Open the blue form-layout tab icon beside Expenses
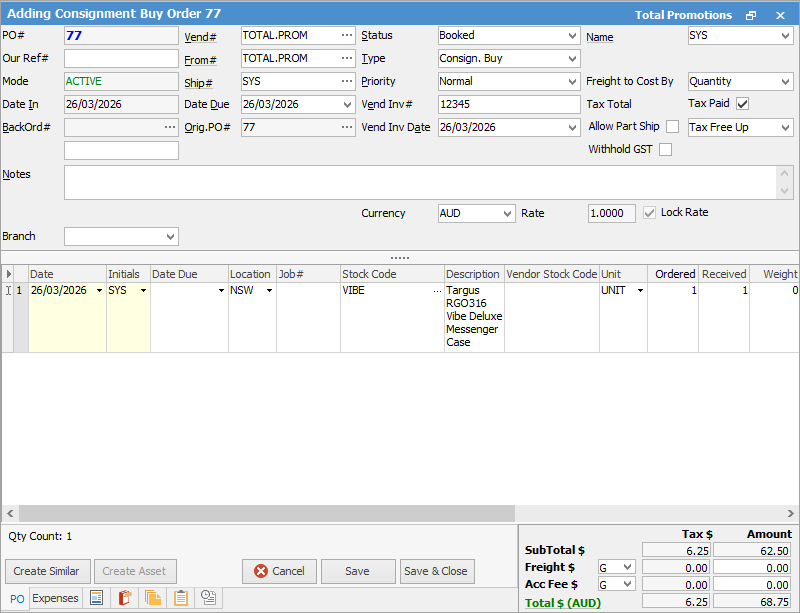The height and width of the screenshot is (613, 800). pyautogui.click(x=97, y=598)
